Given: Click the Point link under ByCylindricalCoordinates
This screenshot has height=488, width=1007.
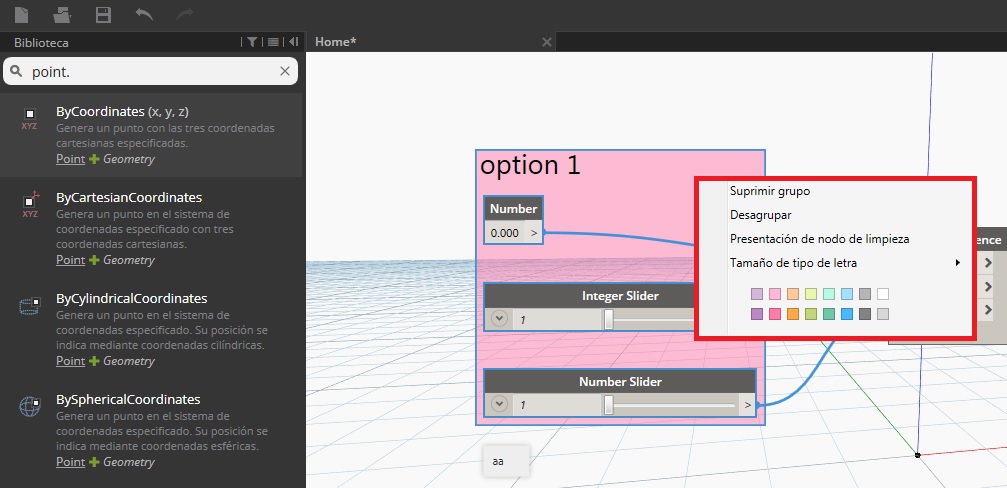Looking at the screenshot, I should (x=70, y=361).
